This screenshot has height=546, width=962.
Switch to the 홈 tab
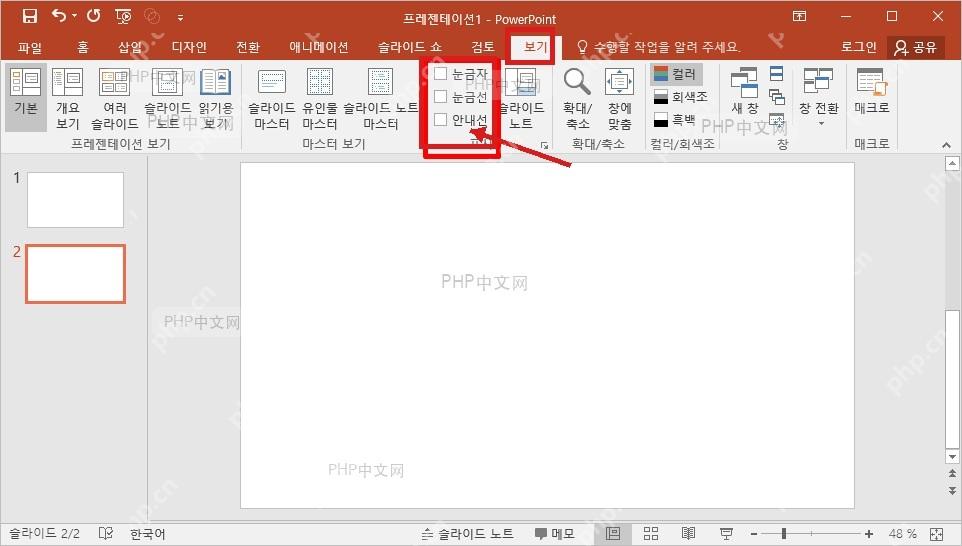pyautogui.click(x=83, y=47)
